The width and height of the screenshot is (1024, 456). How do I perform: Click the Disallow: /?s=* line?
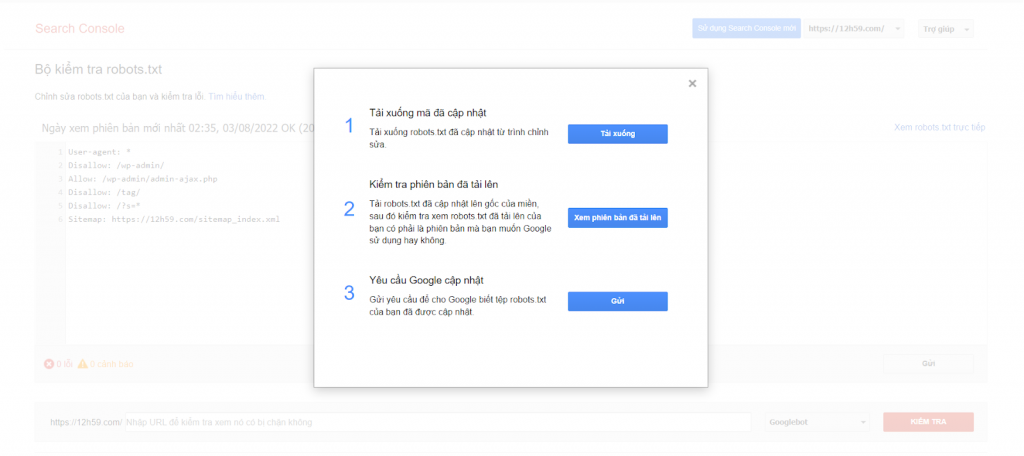tap(104, 206)
